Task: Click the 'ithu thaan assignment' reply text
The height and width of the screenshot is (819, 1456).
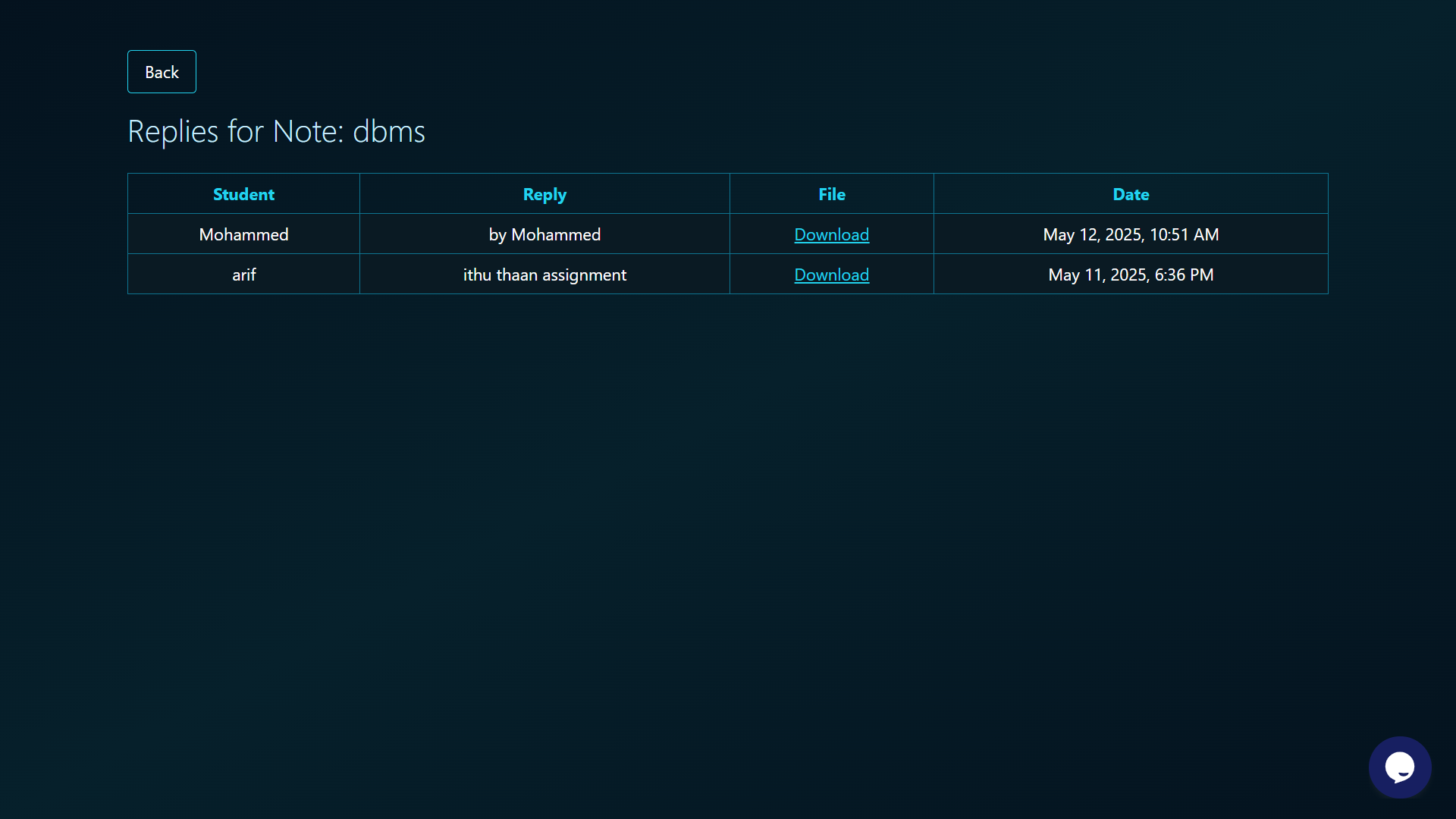Action: (x=544, y=275)
